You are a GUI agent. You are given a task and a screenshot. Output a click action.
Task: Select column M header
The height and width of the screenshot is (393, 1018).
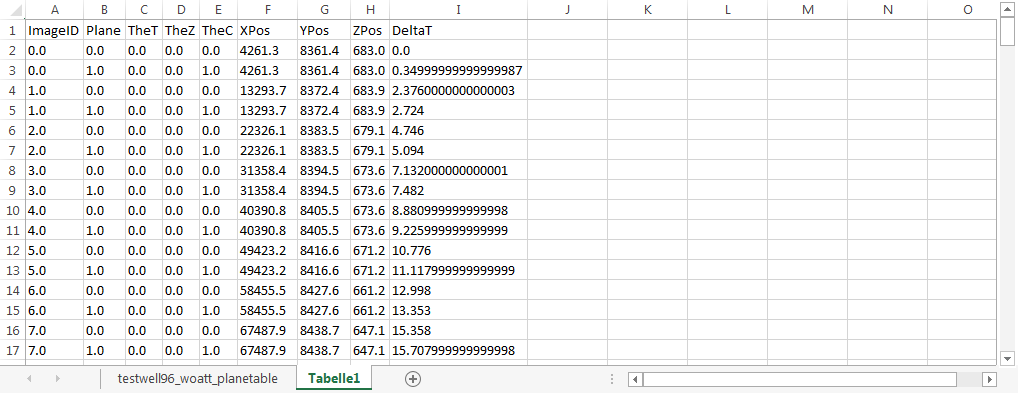click(x=808, y=10)
